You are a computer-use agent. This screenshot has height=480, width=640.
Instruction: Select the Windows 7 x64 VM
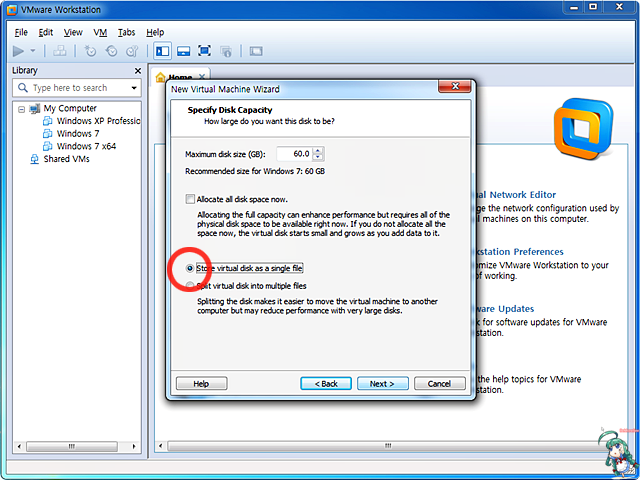click(86, 146)
